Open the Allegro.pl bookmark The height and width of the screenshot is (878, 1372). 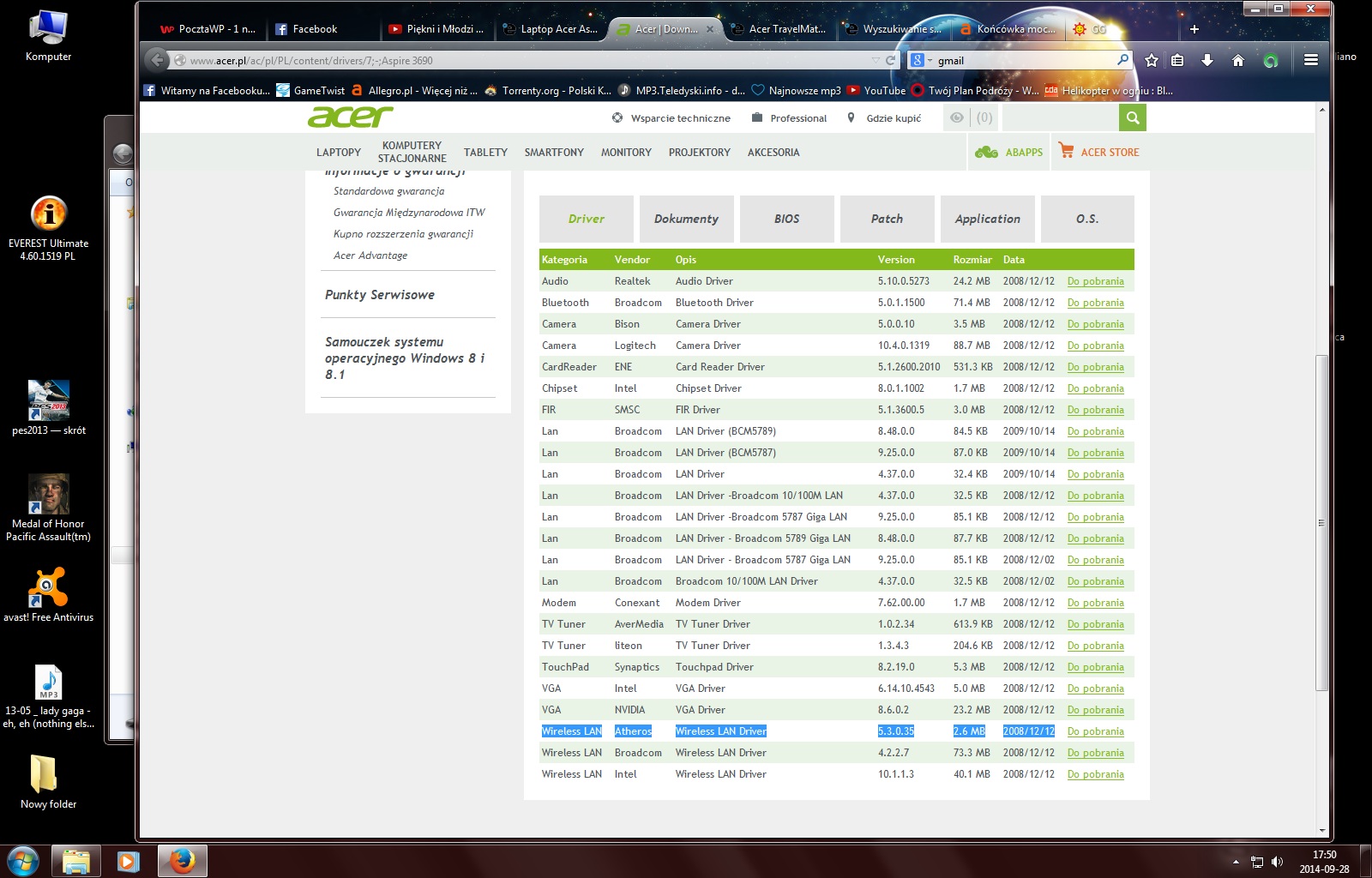coord(414,90)
